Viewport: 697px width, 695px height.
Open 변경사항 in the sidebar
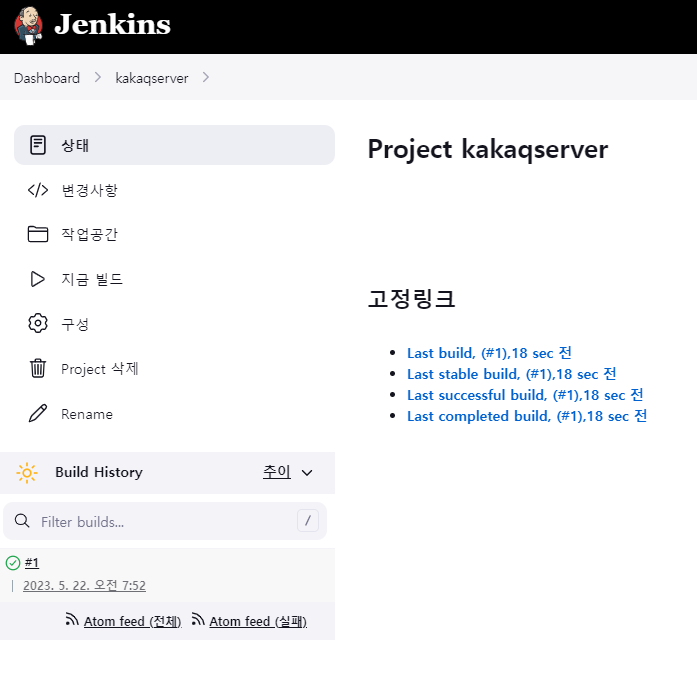click(x=89, y=190)
